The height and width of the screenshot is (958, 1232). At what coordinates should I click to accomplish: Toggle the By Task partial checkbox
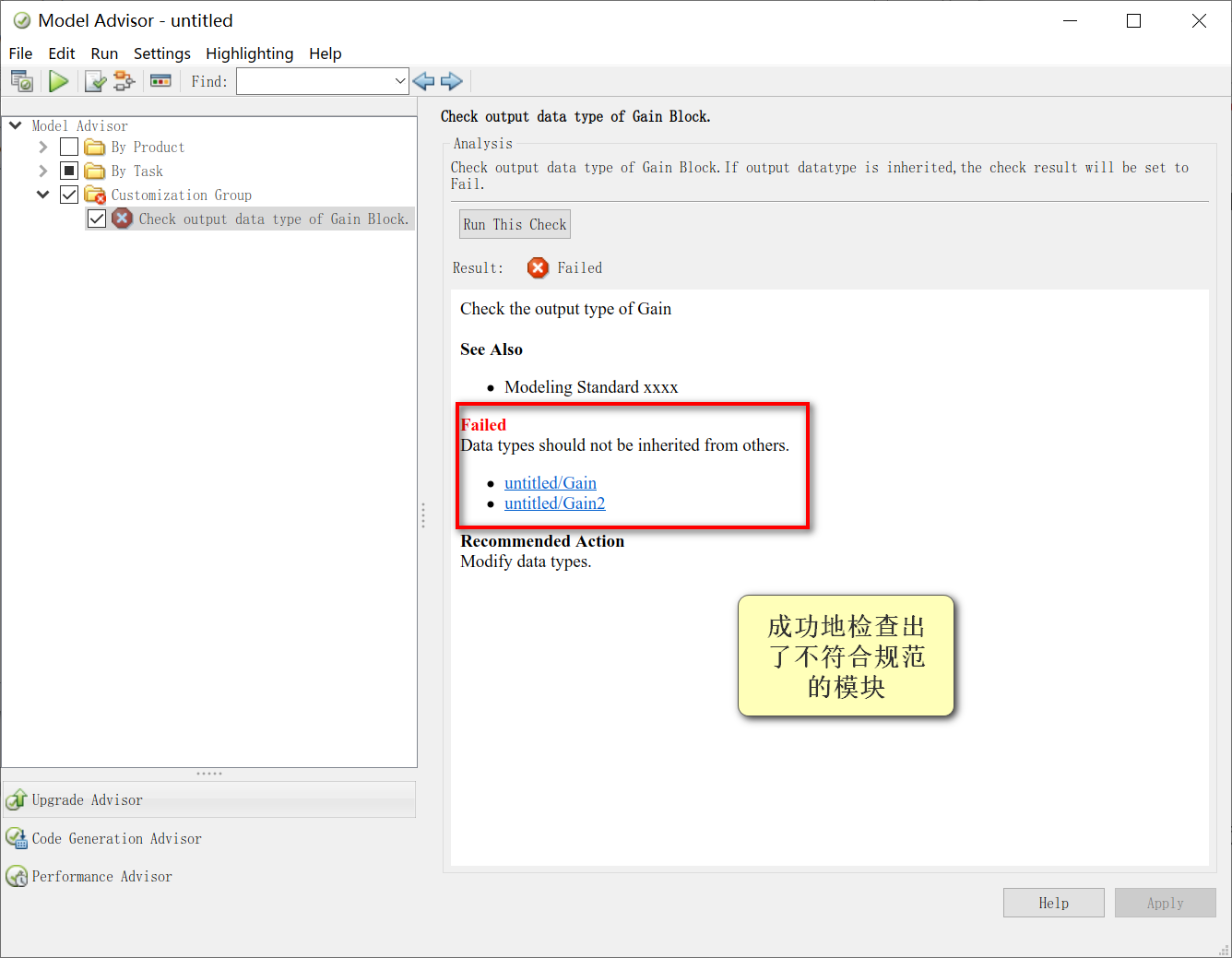[68, 171]
